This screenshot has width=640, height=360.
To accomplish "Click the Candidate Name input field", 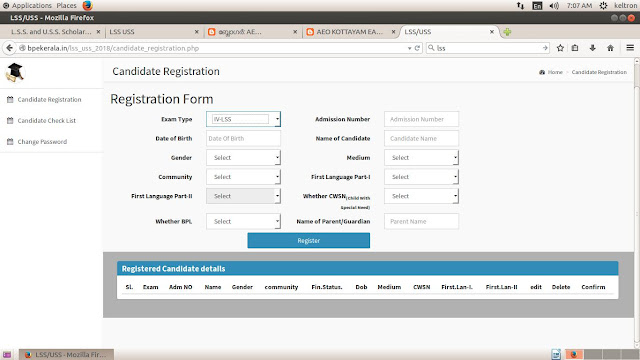I will click(x=421, y=138).
